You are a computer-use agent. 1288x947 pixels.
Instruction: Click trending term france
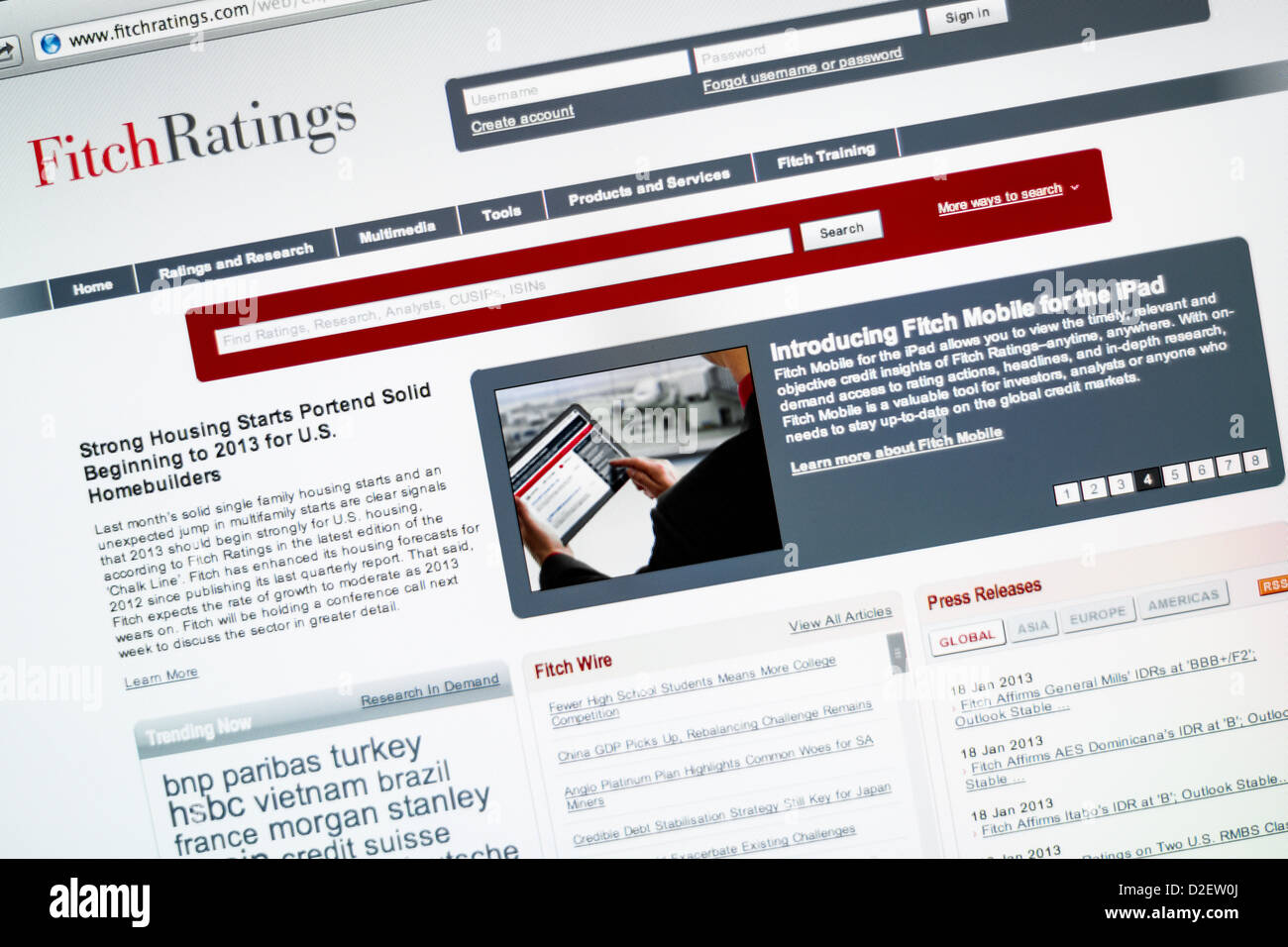[x=217, y=840]
